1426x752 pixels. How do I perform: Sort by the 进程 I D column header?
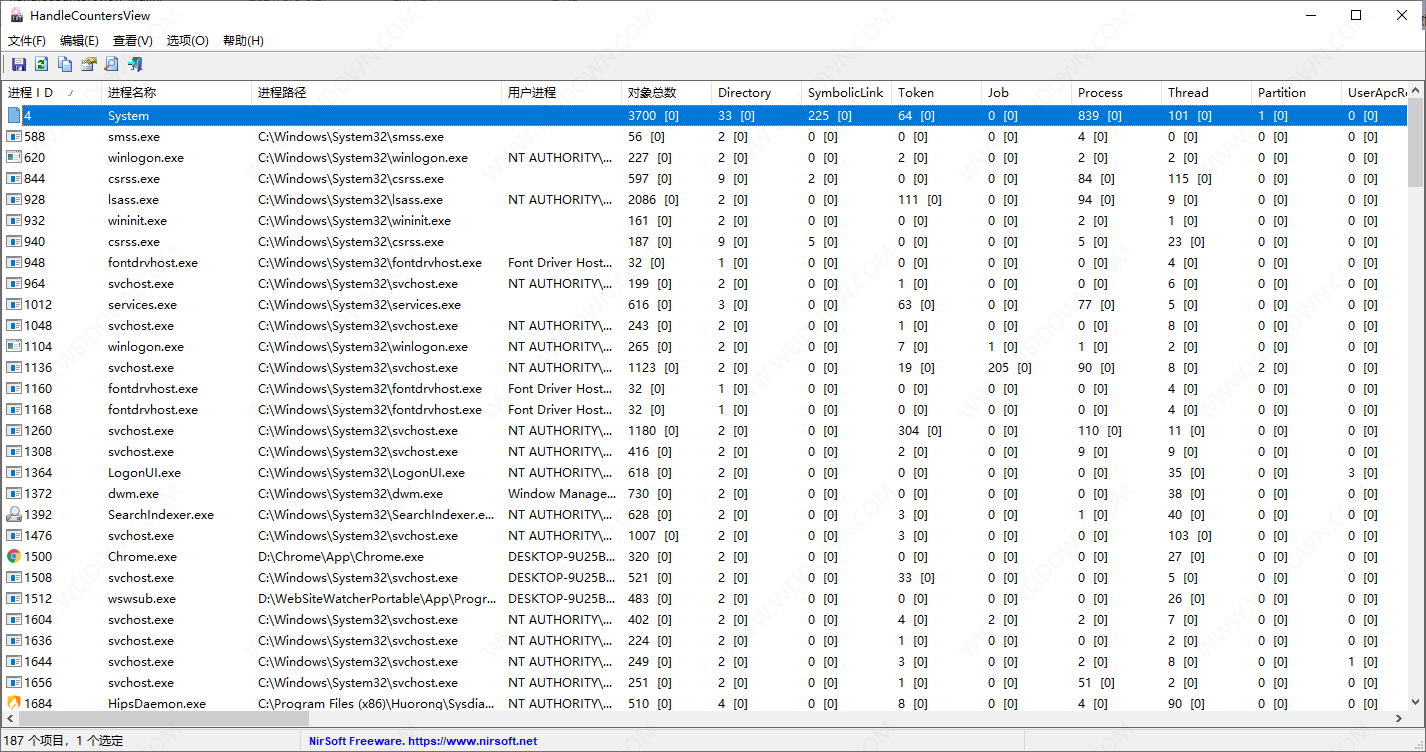click(x=51, y=93)
